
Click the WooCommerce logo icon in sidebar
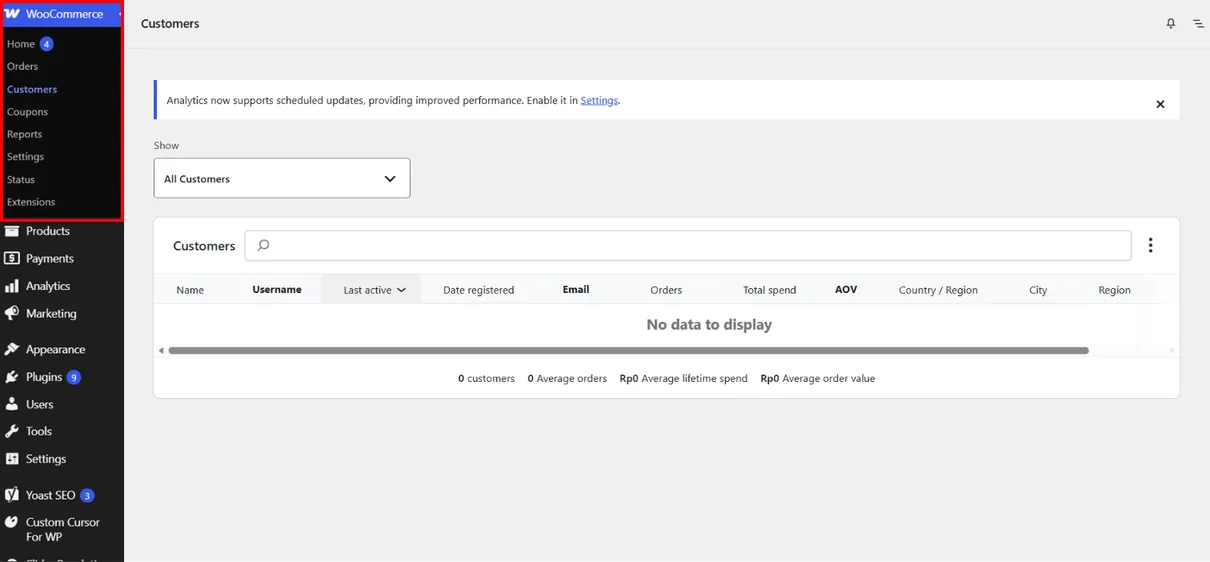pyautogui.click(x=12, y=14)
